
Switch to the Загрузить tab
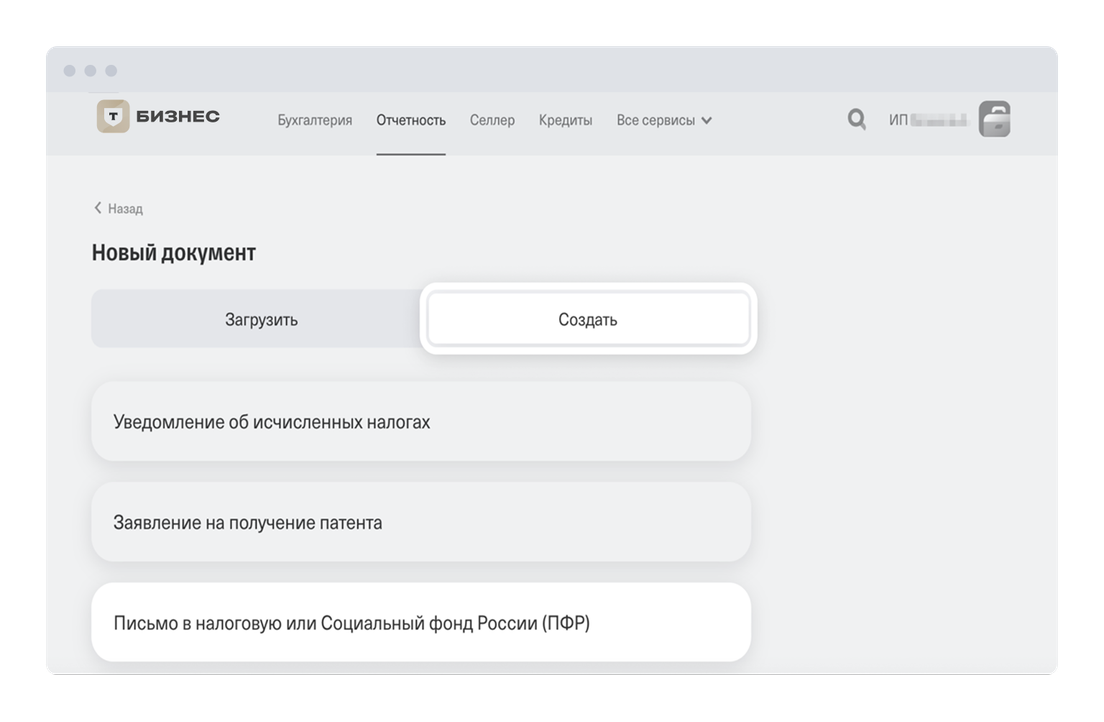pyautogui.click(x=261, y=320)
